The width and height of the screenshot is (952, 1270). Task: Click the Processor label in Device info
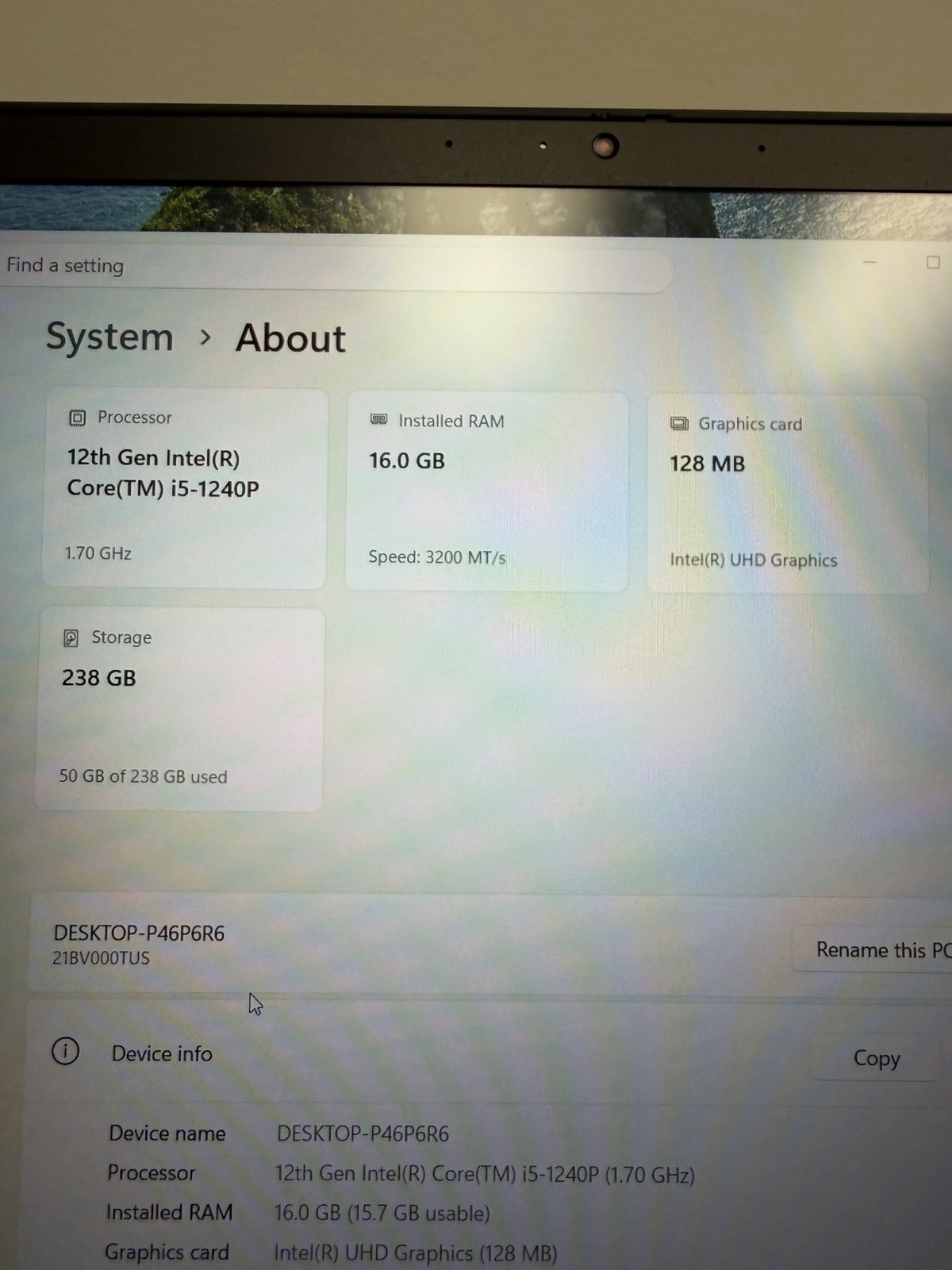[x=151, y=1172]
